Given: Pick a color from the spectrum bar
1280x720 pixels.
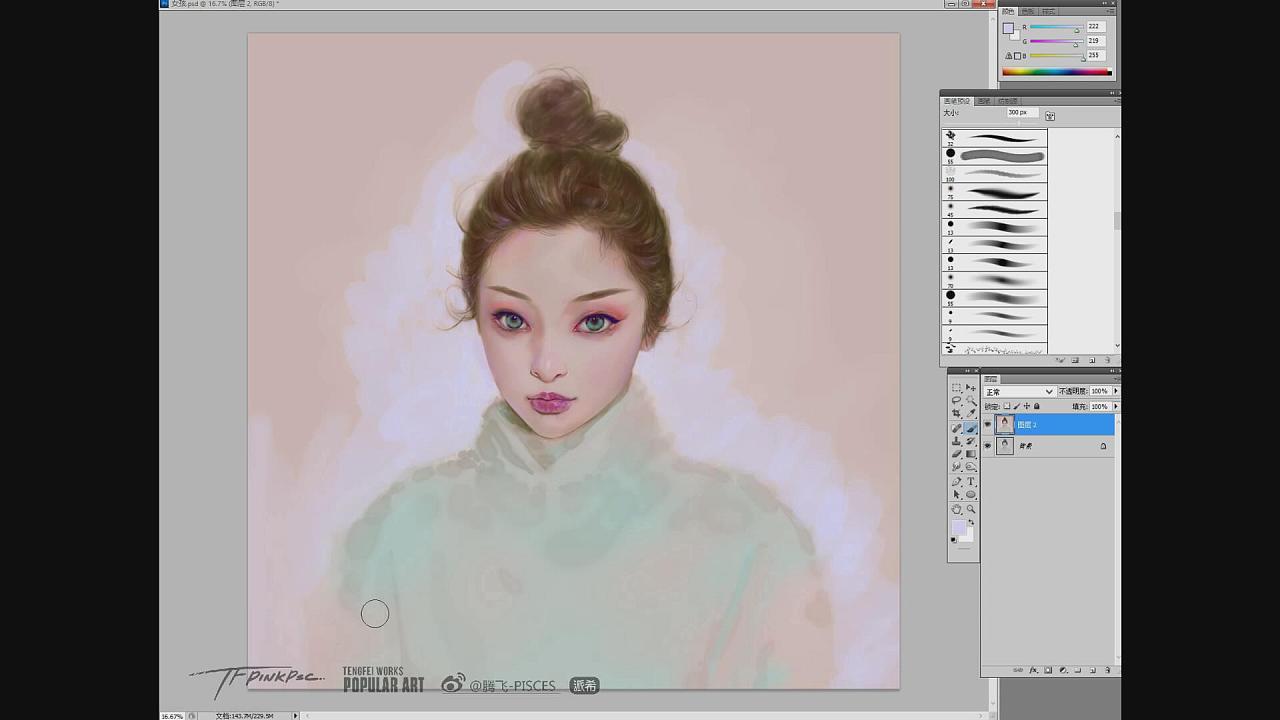Looking at the screenshot, I should (x=1057, y=72).
